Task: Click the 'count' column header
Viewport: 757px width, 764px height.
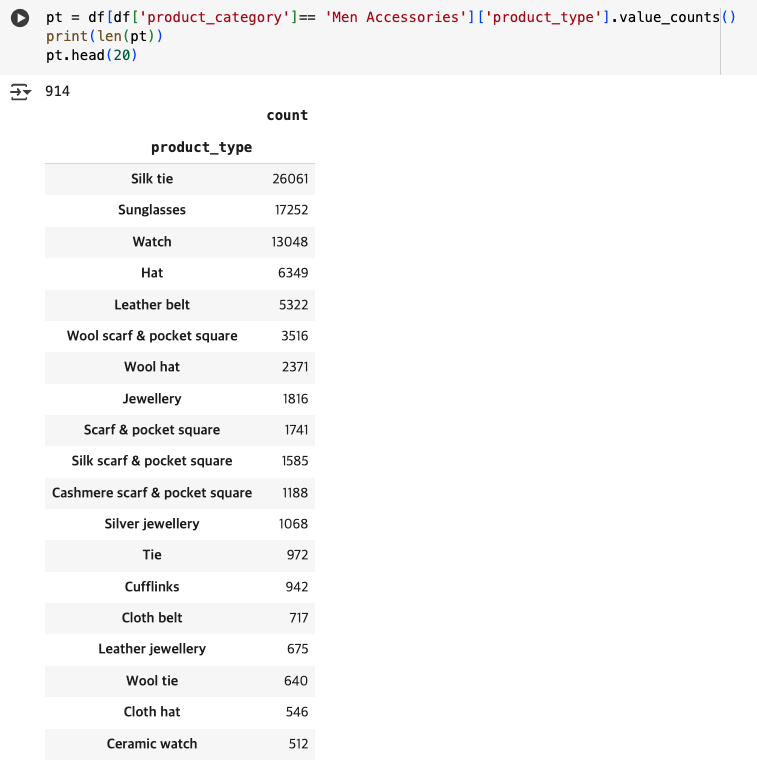Action: 287,115
